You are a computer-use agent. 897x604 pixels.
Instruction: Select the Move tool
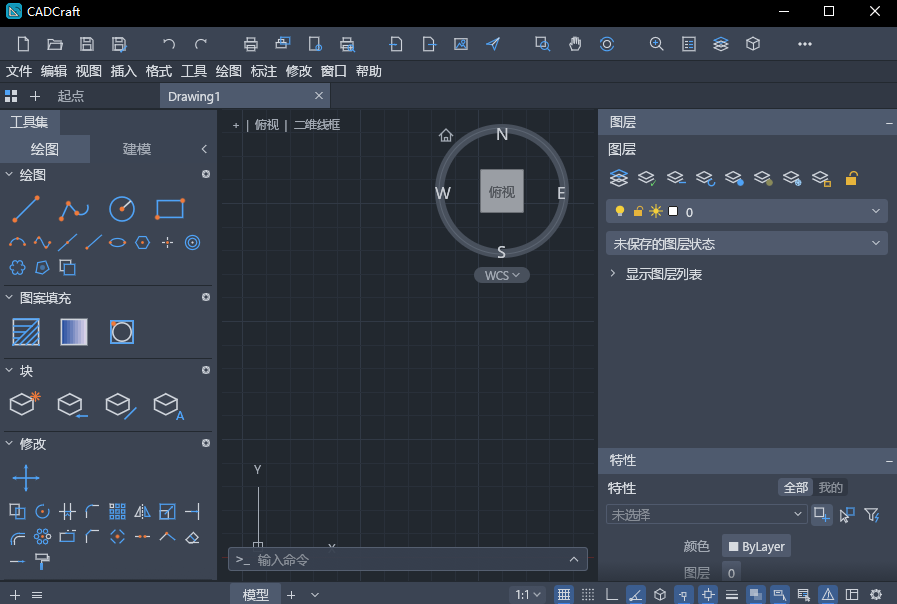pyautogui.click(x=26, y=478)
